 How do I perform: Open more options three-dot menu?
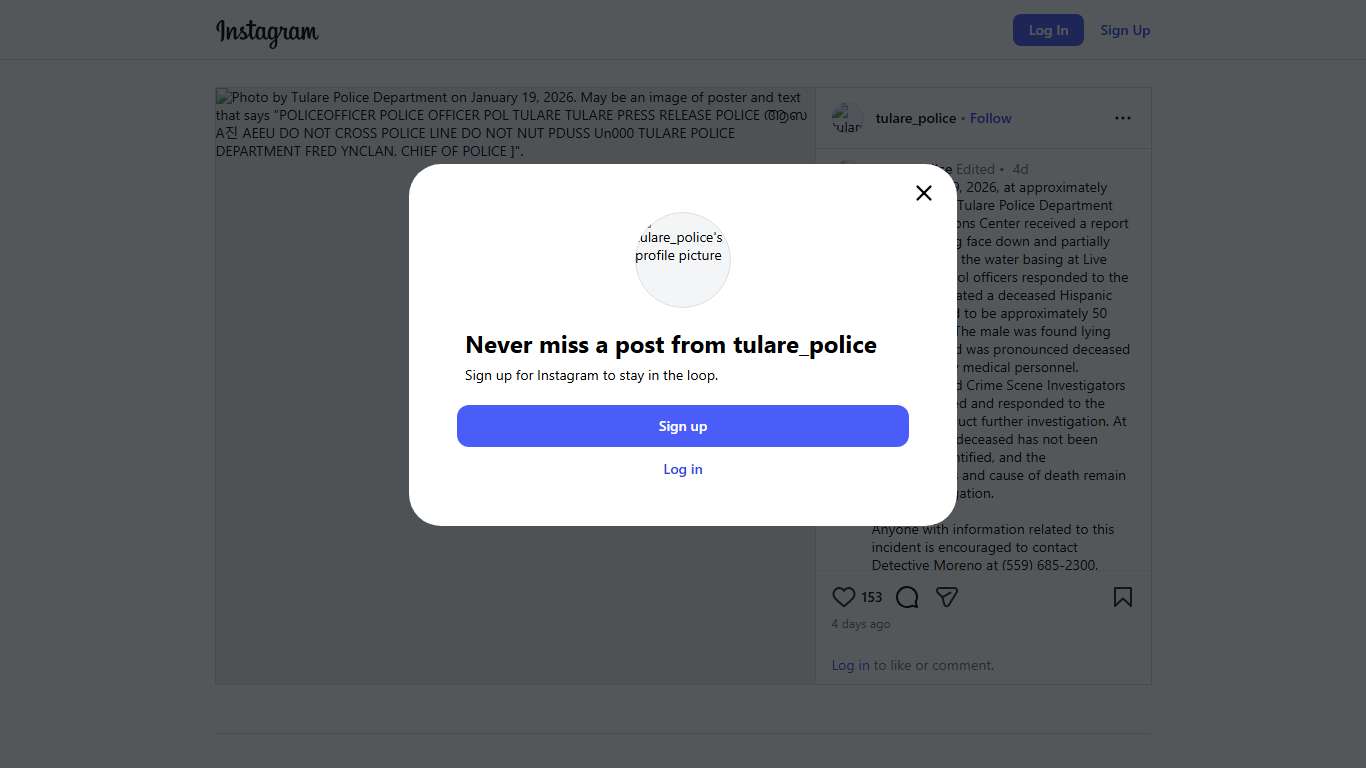click(x=1123, y=118)
